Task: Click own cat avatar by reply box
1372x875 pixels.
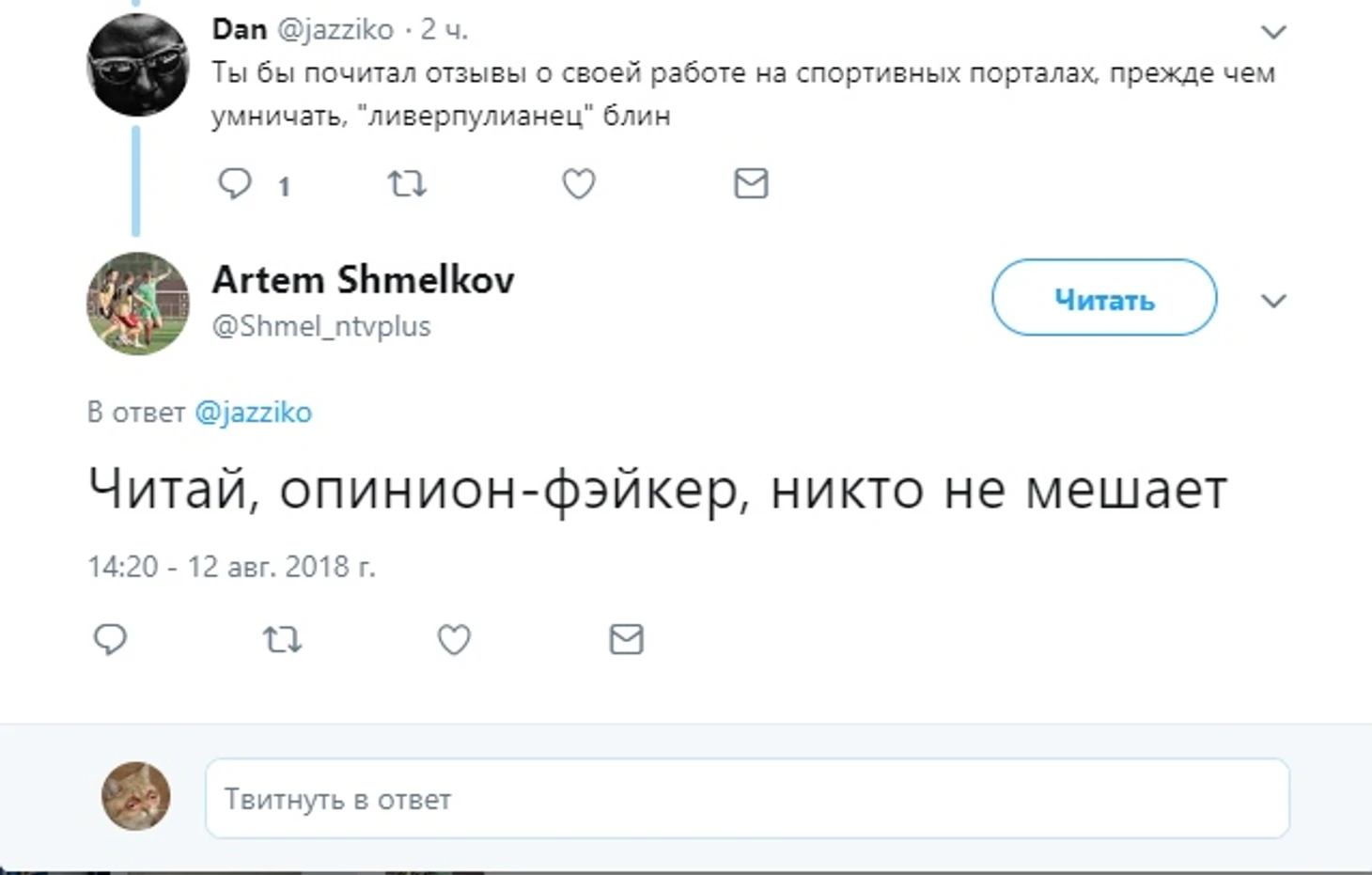Action: (x=136, y=796)
